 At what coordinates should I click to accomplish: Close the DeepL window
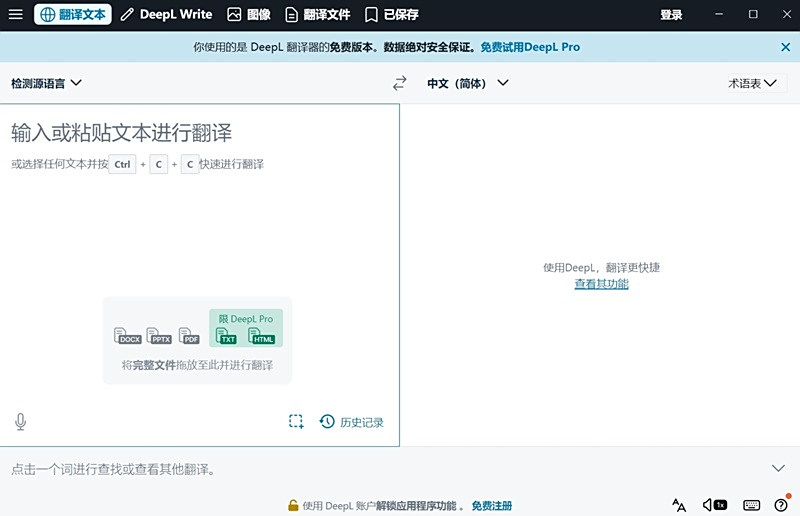tap(787, 14)
